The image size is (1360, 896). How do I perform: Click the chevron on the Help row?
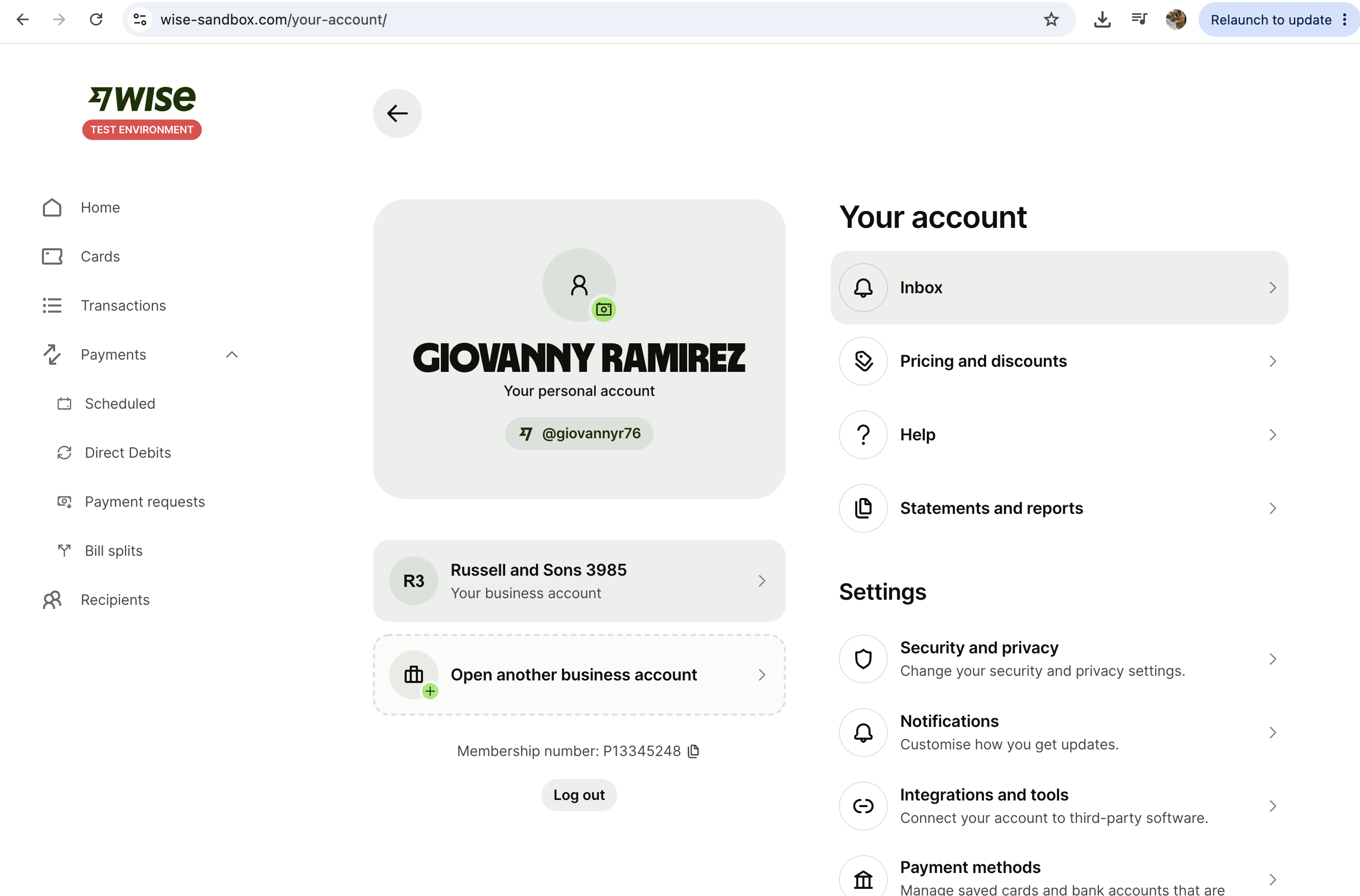point(1272,435)
